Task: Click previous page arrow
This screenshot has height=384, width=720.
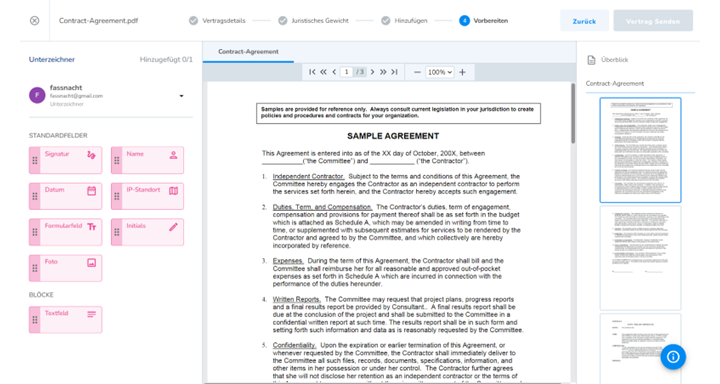Action: coord(334,72)
